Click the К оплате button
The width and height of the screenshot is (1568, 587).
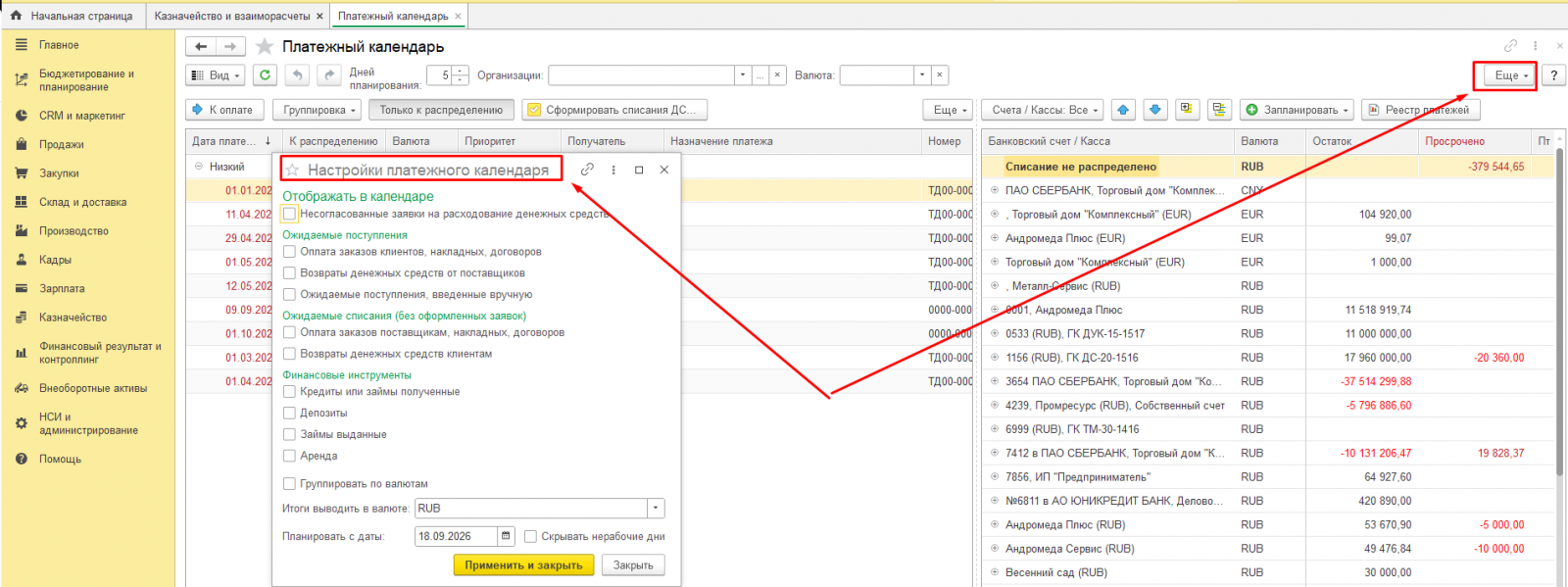[224, 110]
